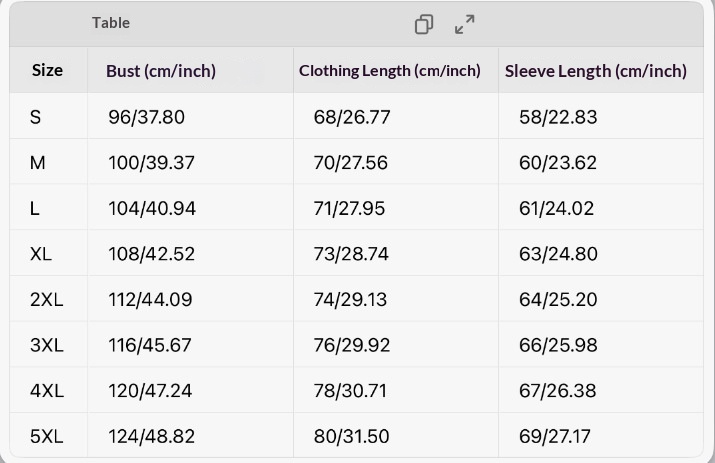Select the S size row cell
715x463 pixels.
[36, 117]
